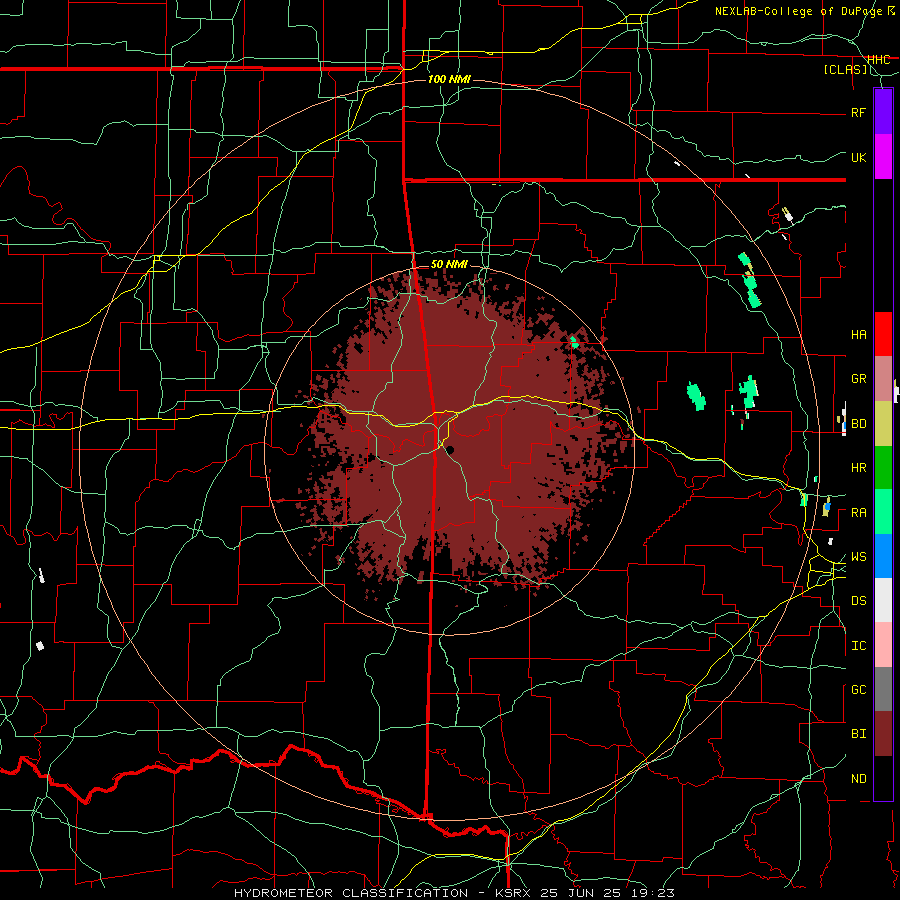Click the DS white legend swatch
Image resolution: width=900 pixels, height=900 pixels.
coord(883,600)
